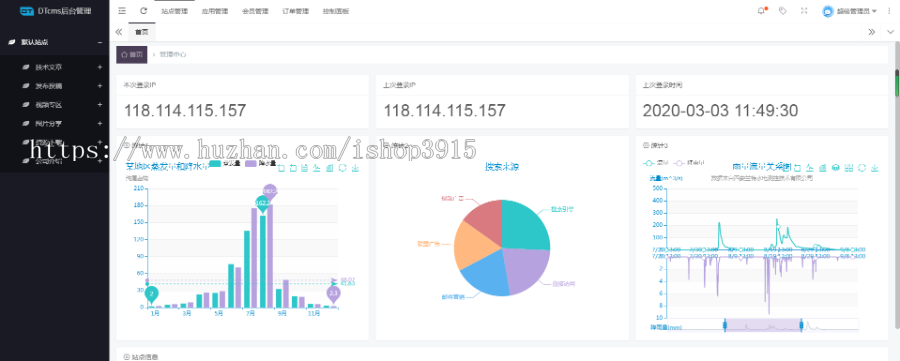Toggle 流量 legend in rainfall-flow chart
The width and height of the screenshot is (900, 361).
(x=655, y=163)
